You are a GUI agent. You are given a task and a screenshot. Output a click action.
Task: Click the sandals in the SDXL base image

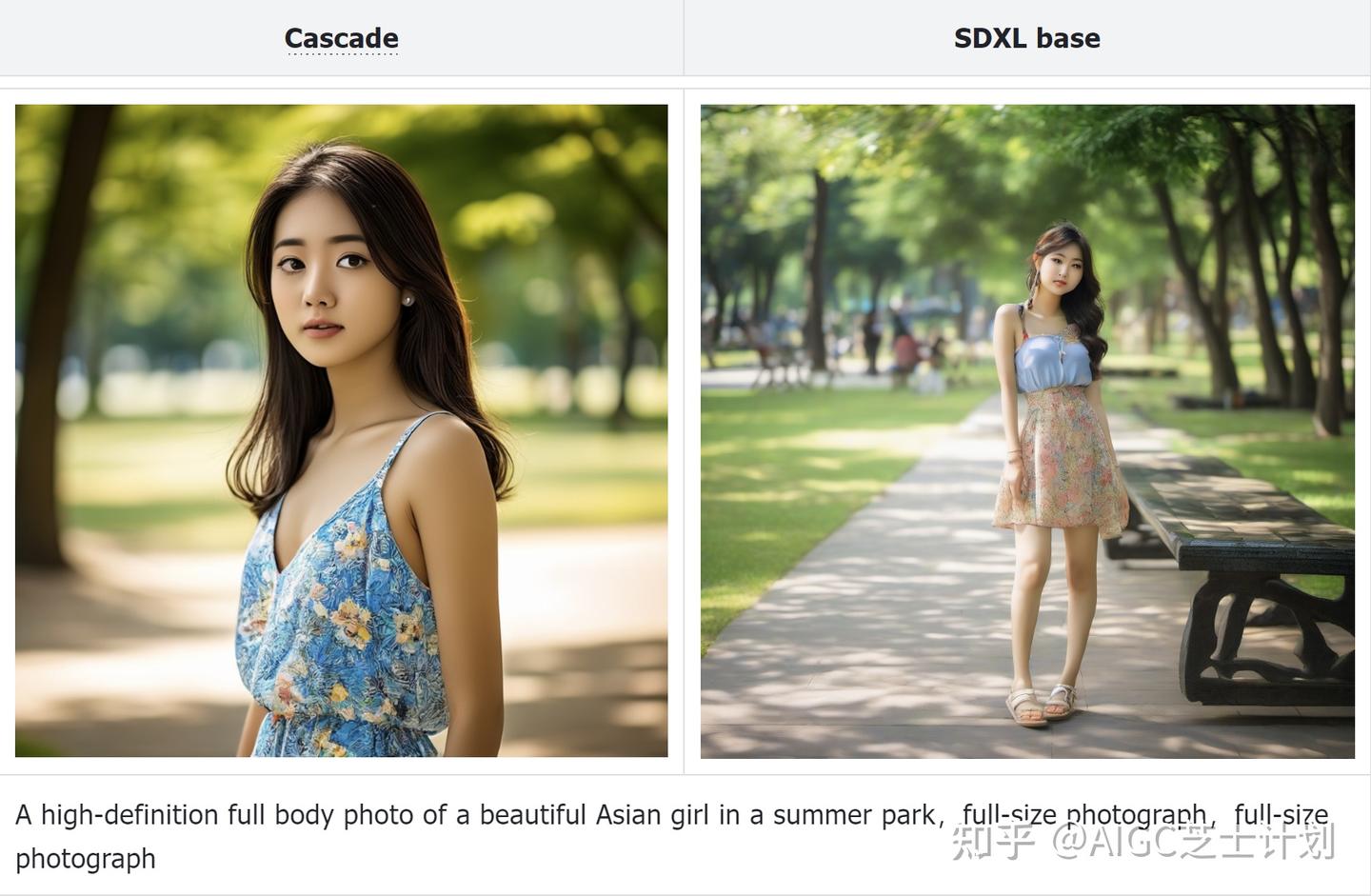[x=1041, y=705]
